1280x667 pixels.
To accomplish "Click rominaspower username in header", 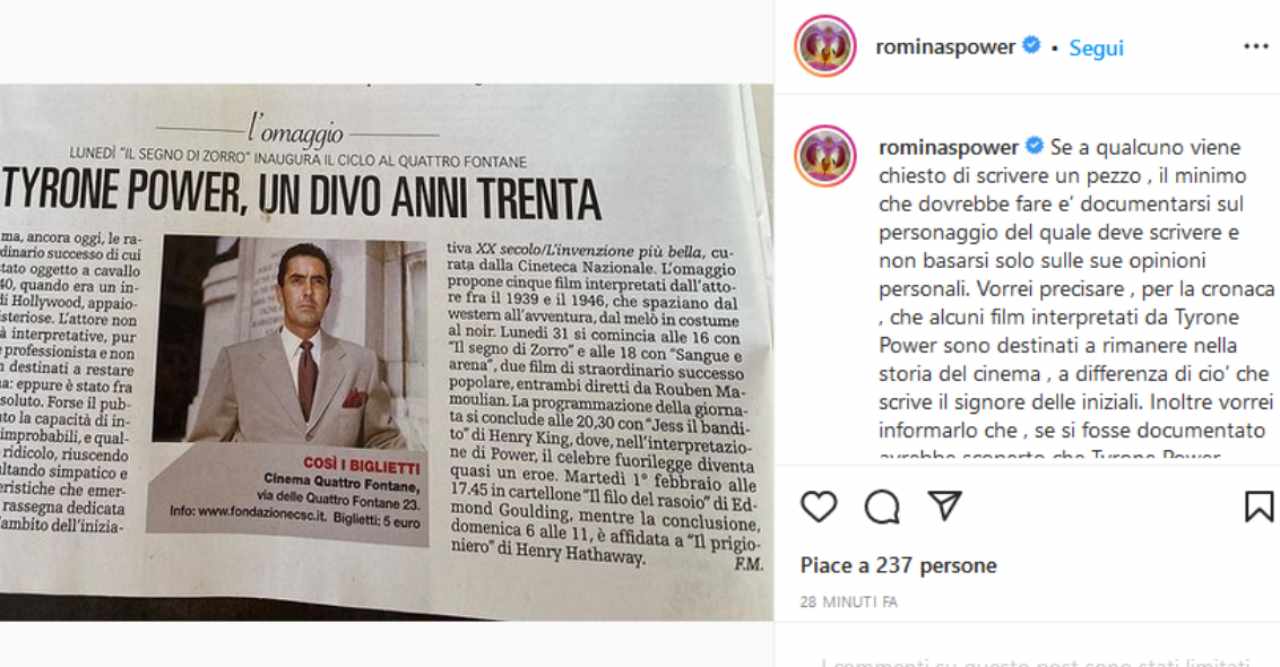I will coord(945,47).
